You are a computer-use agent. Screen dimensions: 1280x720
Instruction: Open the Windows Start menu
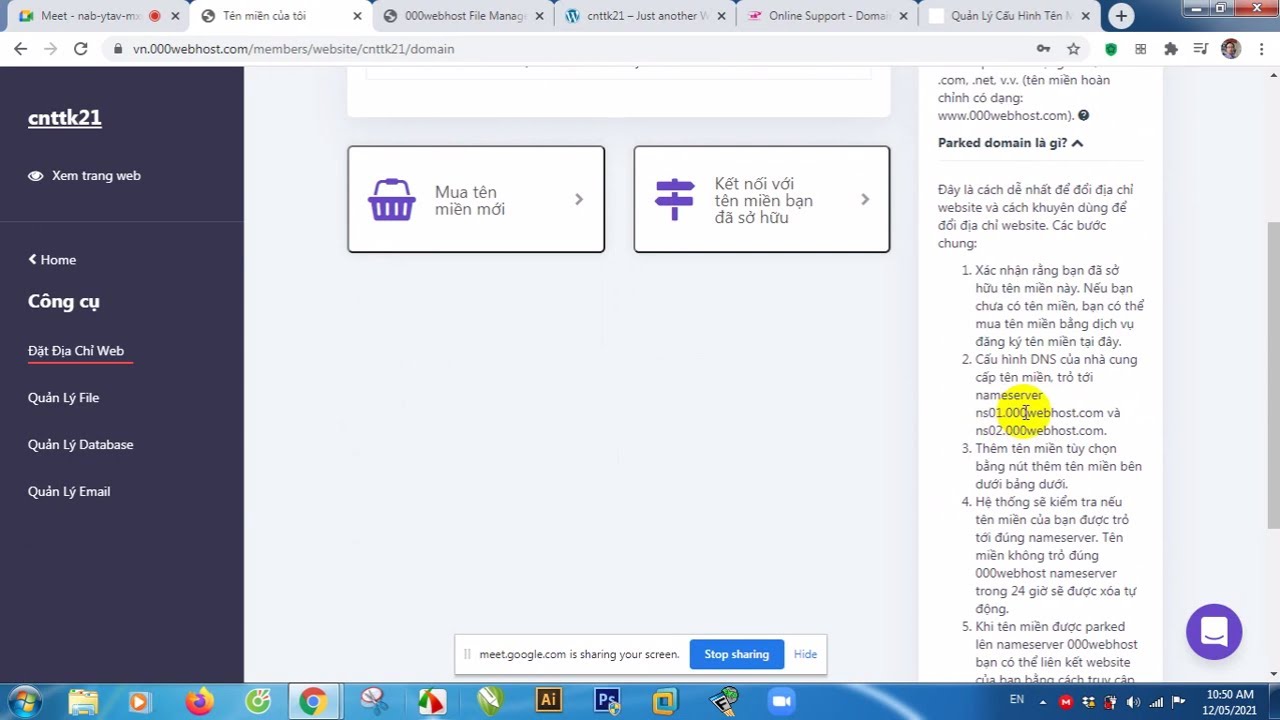[24, 702]
